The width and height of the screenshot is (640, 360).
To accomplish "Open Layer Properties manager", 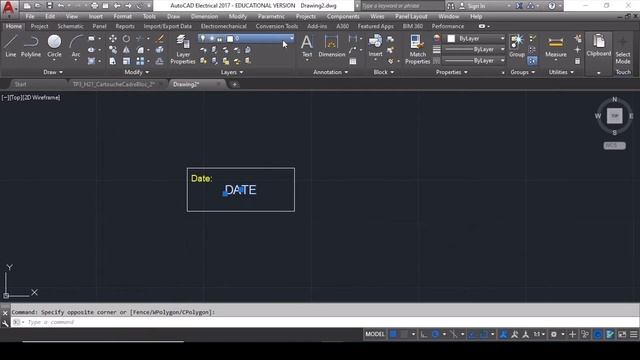I will pyautogui.click(x=183, y=49).
